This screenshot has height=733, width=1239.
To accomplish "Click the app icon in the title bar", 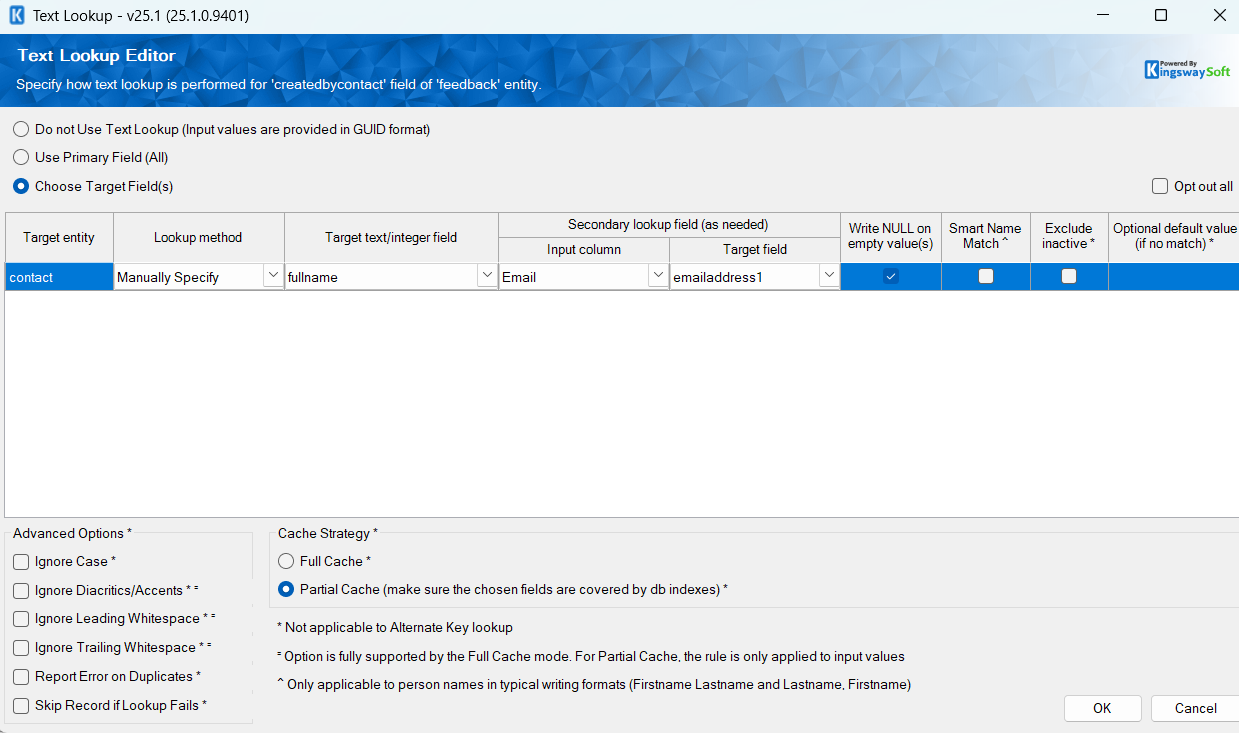I will [16, 16].
